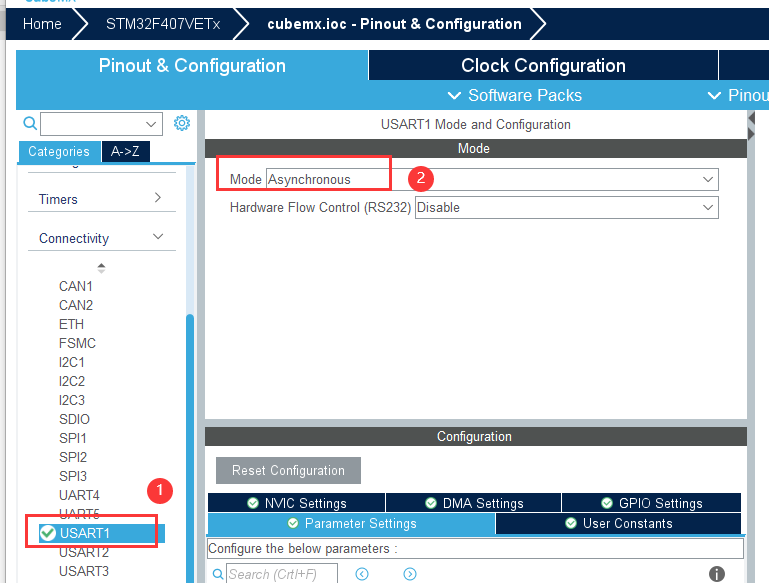Viewport: 769px width, 583px height.
Task: Click the panel collapse arrows at right edge
Action: click(751, 126)
